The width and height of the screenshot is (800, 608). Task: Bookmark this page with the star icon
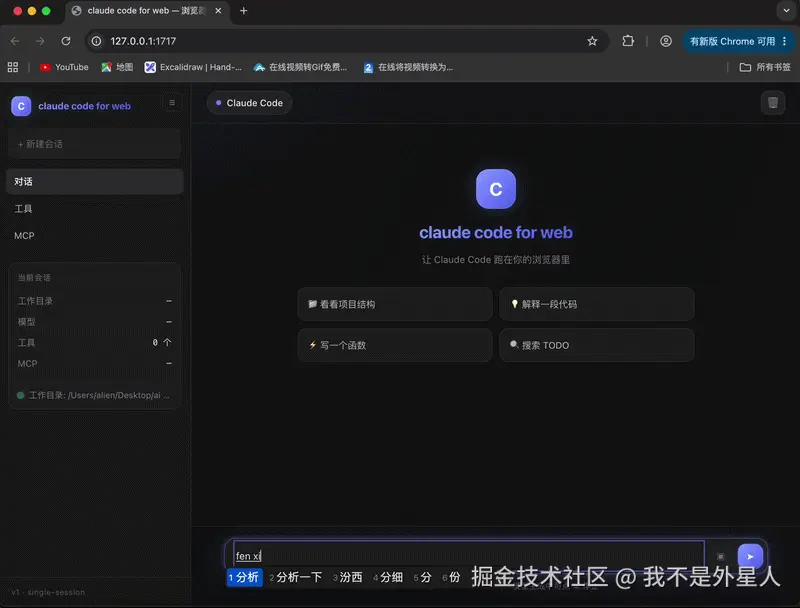coord(592,41)
